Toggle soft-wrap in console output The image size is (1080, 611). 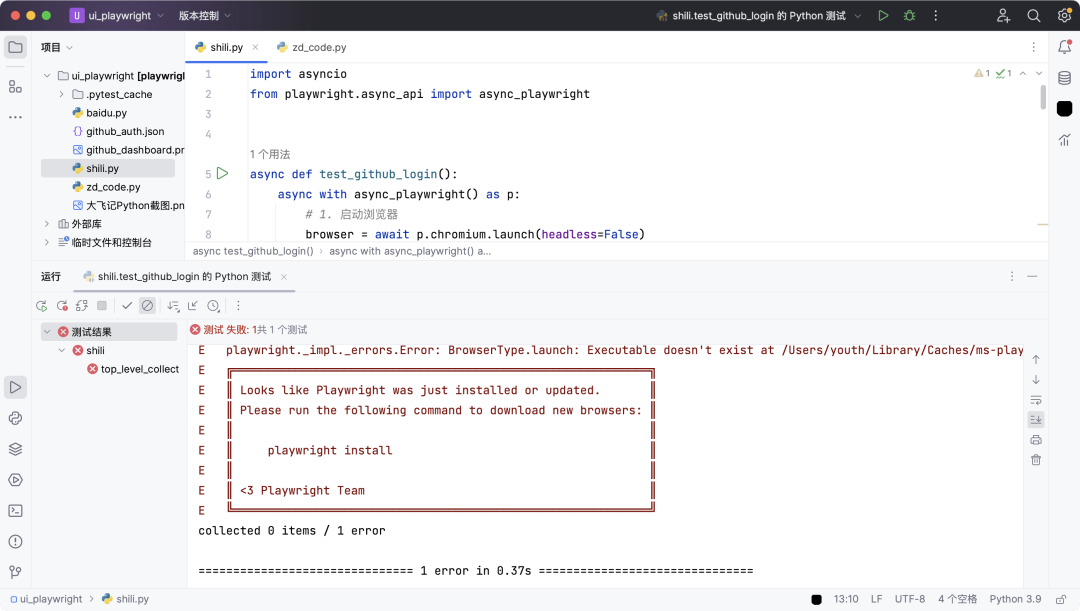click(x=1036, y=400)
